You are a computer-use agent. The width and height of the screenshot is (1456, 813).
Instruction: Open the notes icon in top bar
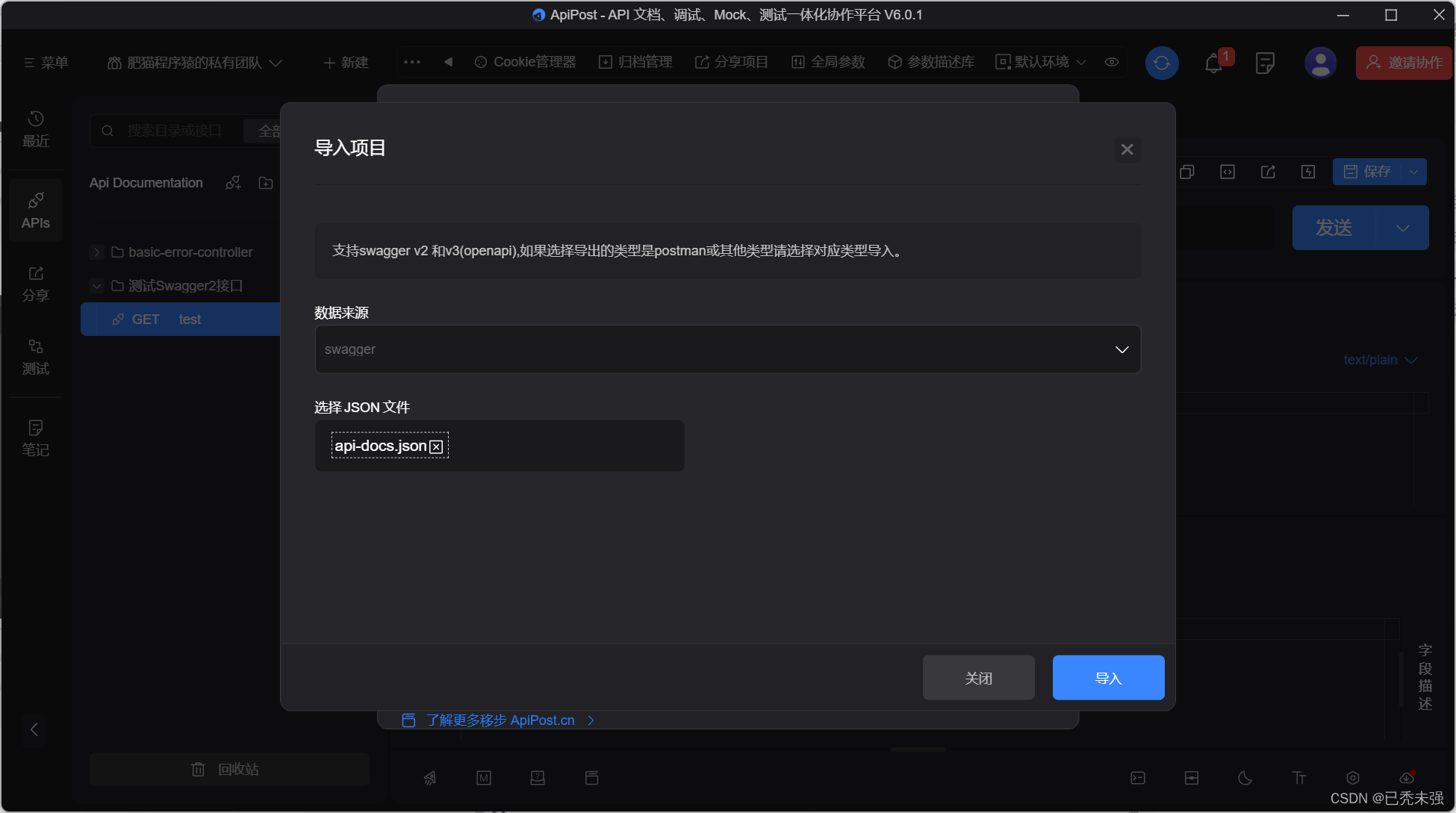coord(1265,63)
